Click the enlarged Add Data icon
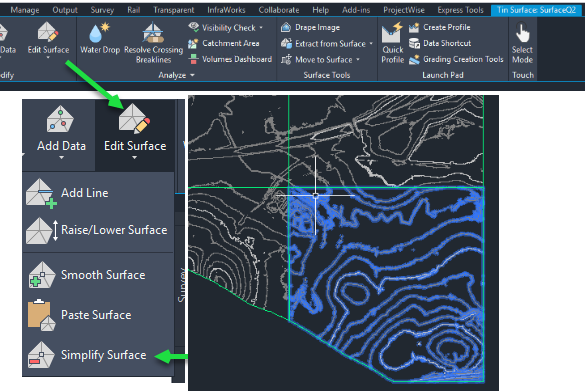This screenshot has width=585, height=391. pos(60,119)
